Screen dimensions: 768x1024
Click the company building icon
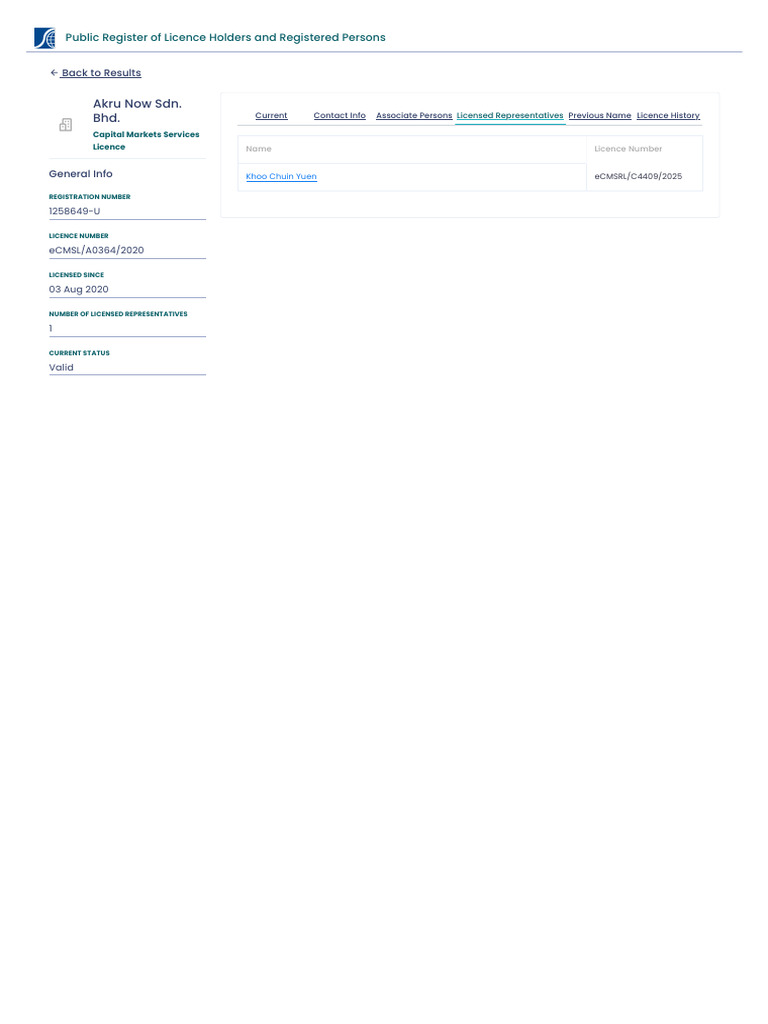[65, 125]
